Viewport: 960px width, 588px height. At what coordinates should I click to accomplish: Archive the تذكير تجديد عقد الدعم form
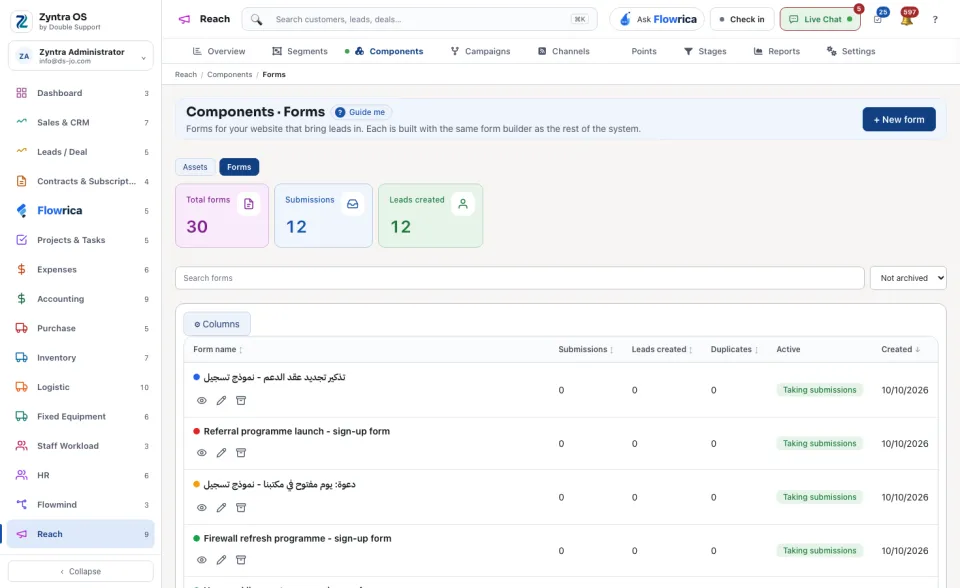tap(241, 401)
